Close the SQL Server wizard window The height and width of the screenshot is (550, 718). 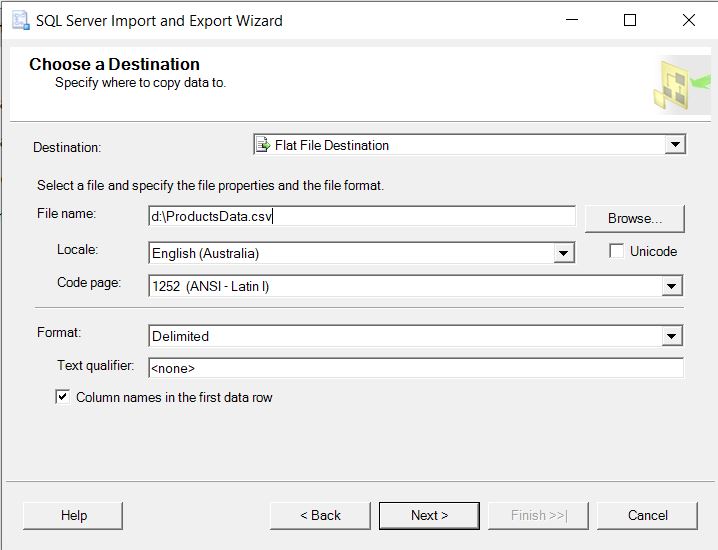[689, 20]
